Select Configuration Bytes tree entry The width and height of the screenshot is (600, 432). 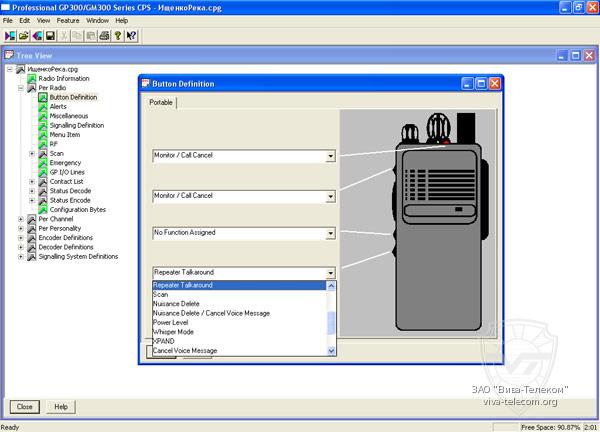[77, 209]
